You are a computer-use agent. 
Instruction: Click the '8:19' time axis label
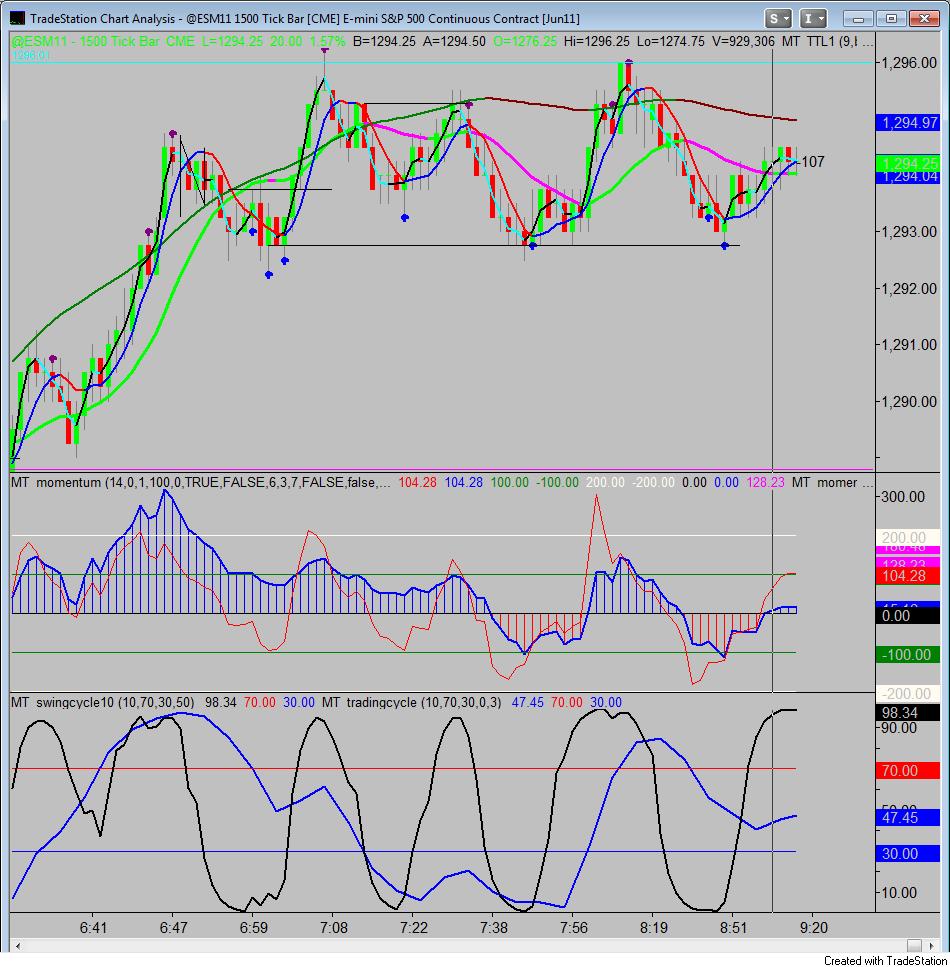(x=654, y=928)
